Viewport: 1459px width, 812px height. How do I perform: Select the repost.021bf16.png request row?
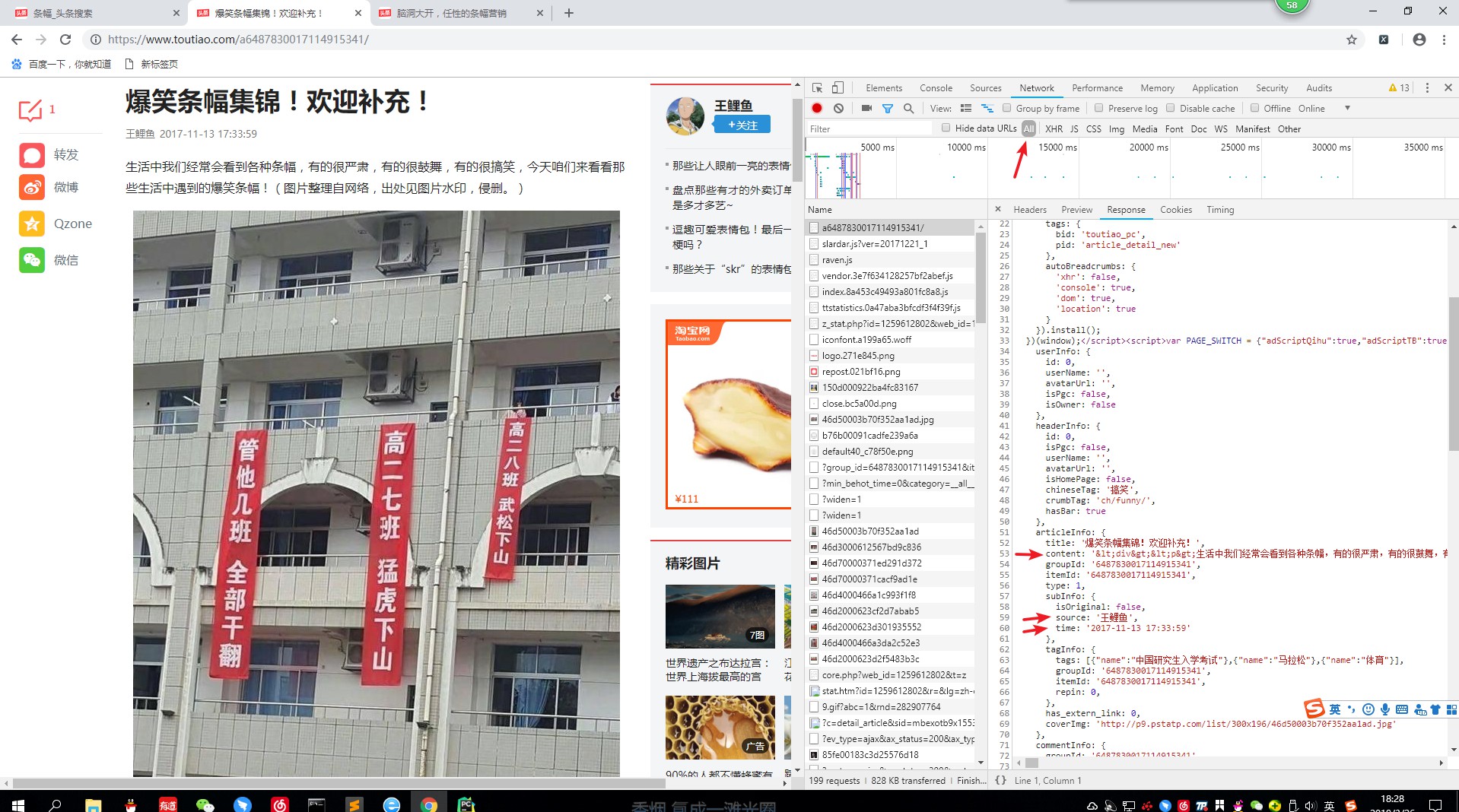[x=890, y=372]
